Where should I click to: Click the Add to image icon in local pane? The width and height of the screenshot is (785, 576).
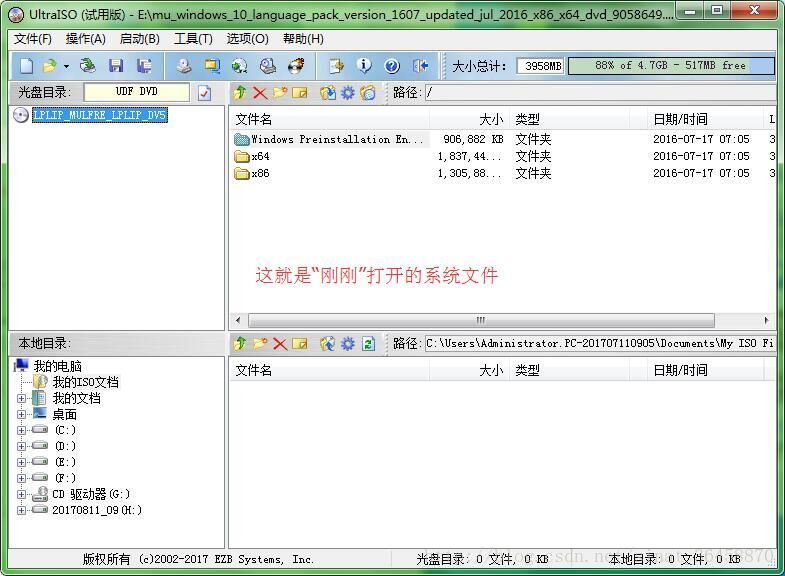point(328,344)
